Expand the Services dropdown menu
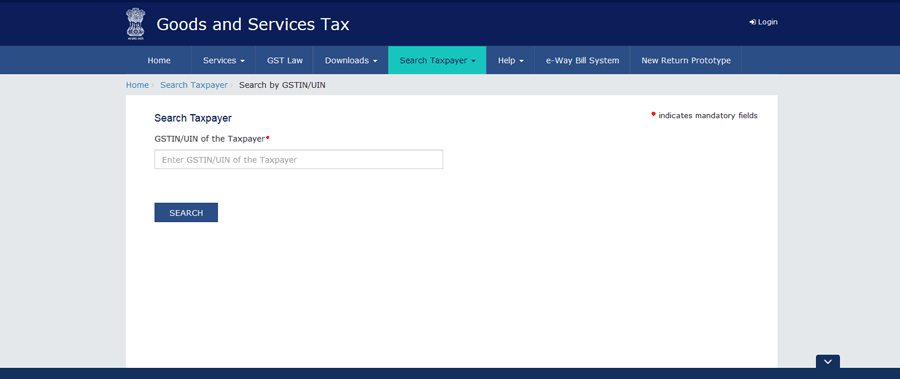This screenshot has height=379, width=900. coord(224,60)
